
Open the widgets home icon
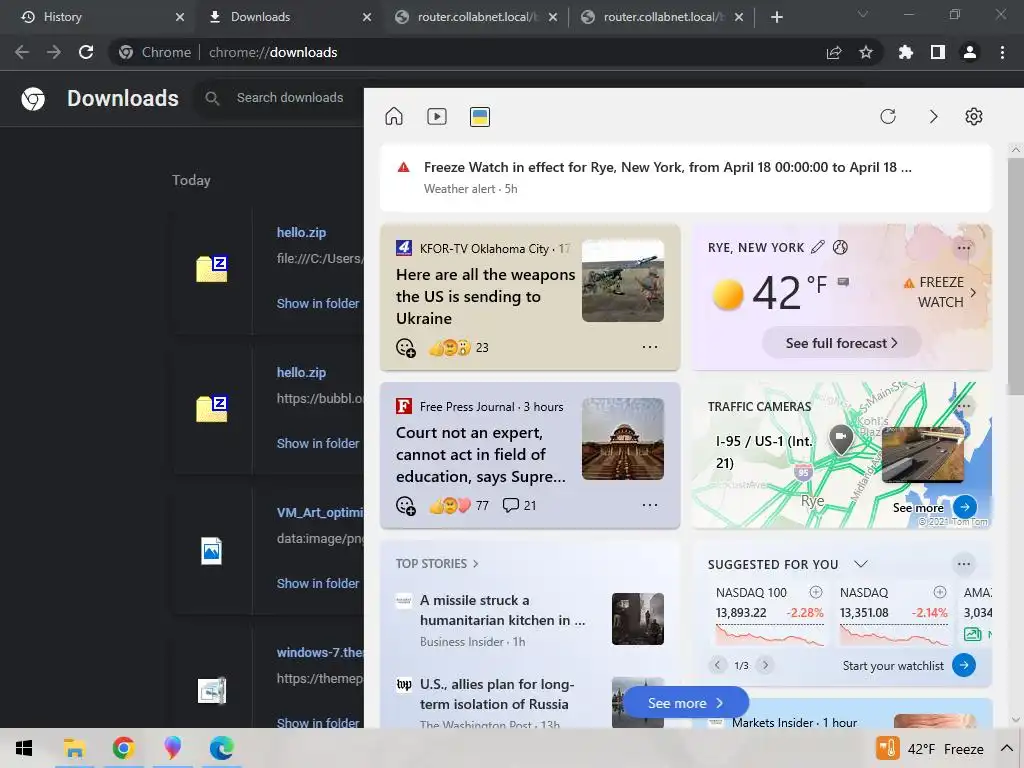click(x=394, y=116)
